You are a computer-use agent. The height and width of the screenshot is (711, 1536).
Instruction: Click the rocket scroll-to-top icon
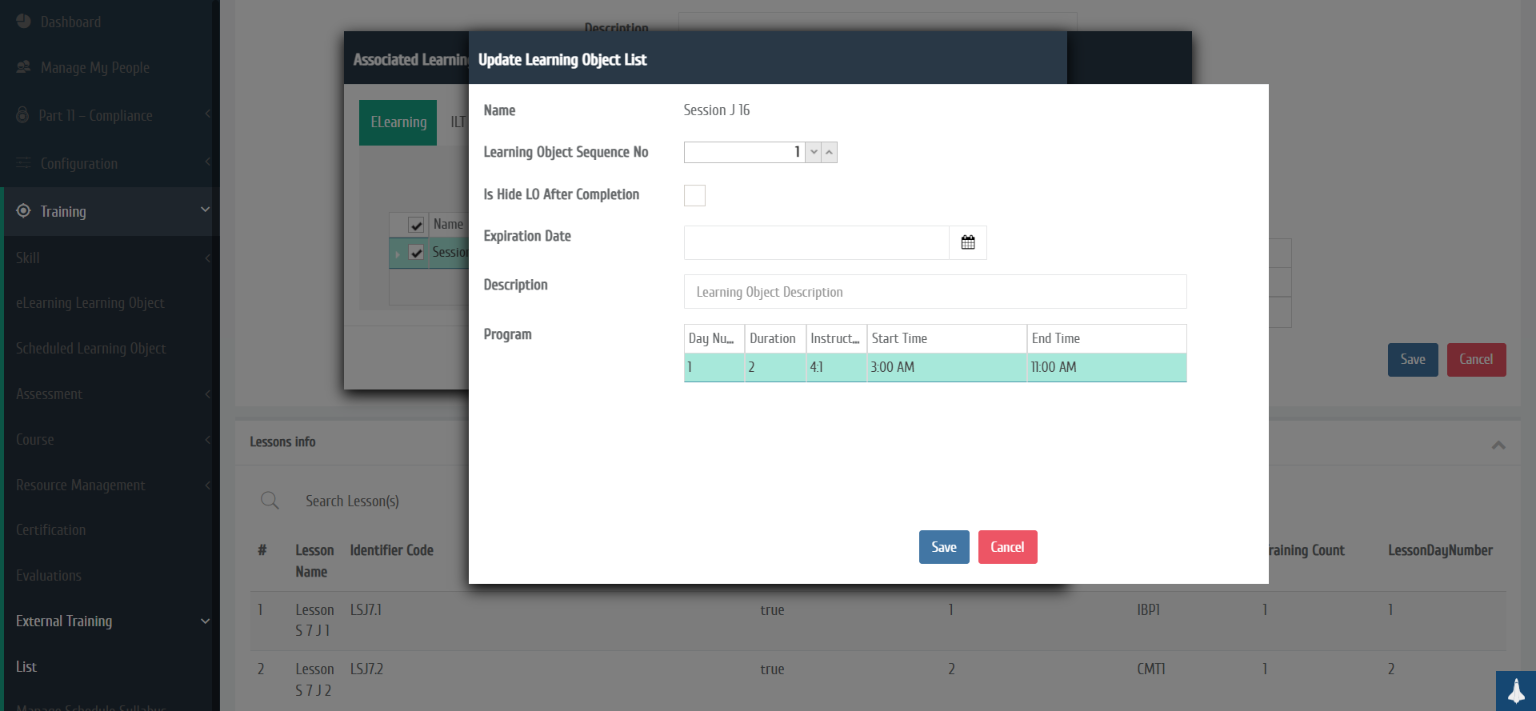[1515, 691]
